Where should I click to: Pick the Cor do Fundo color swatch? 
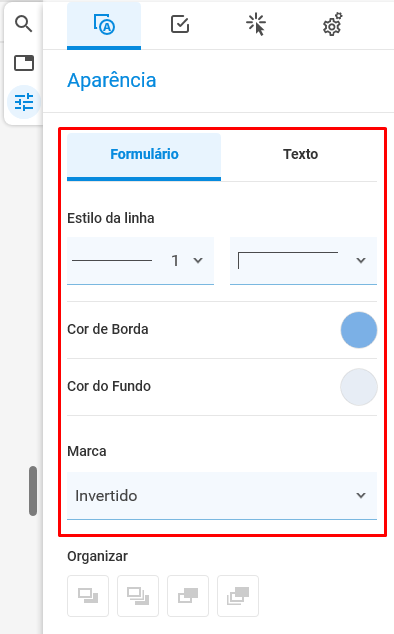(359, 387)
